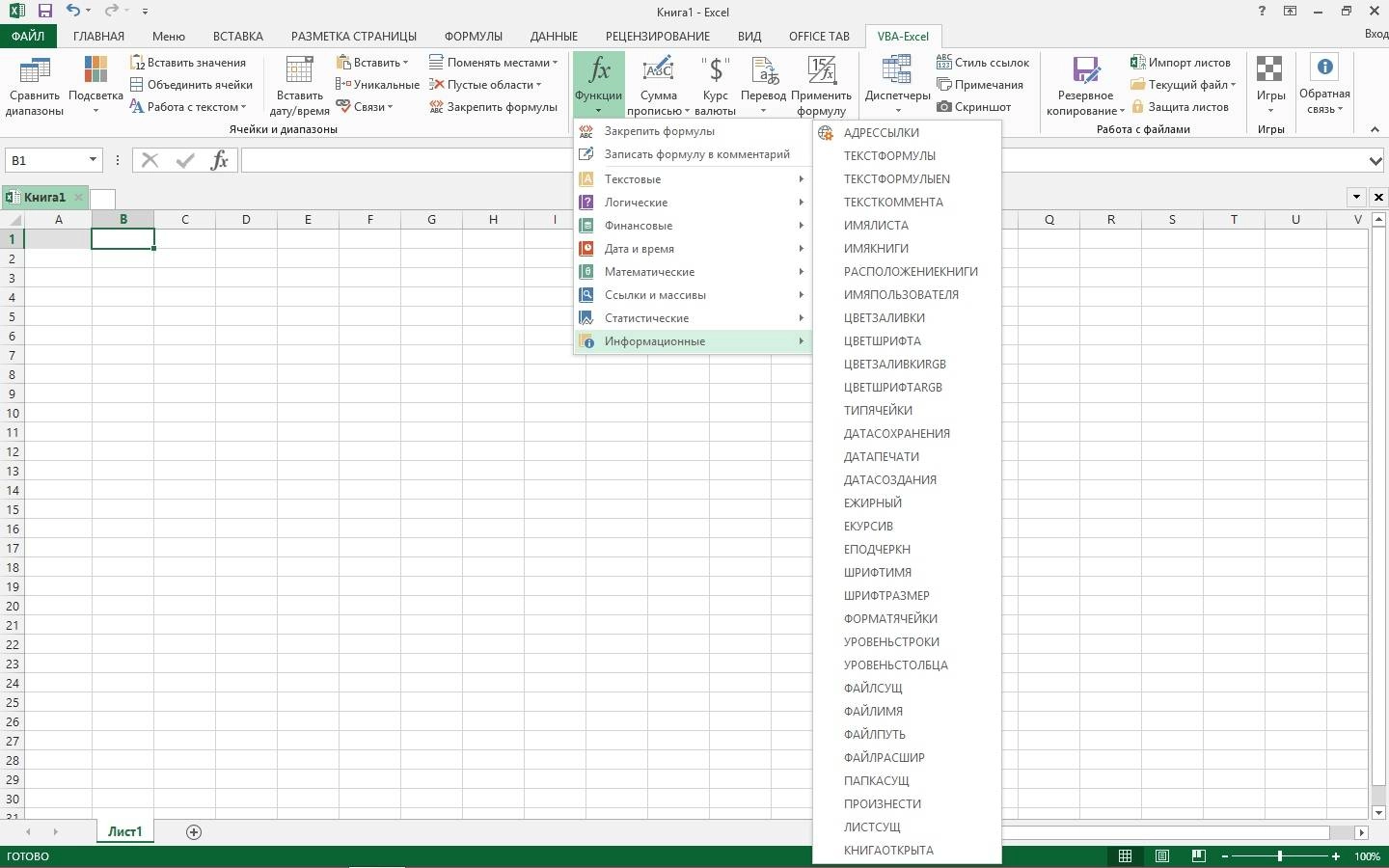1389x868 pixels.
Task: Select the КНИГАОТКРЫТА function
Action: (907, 851)
